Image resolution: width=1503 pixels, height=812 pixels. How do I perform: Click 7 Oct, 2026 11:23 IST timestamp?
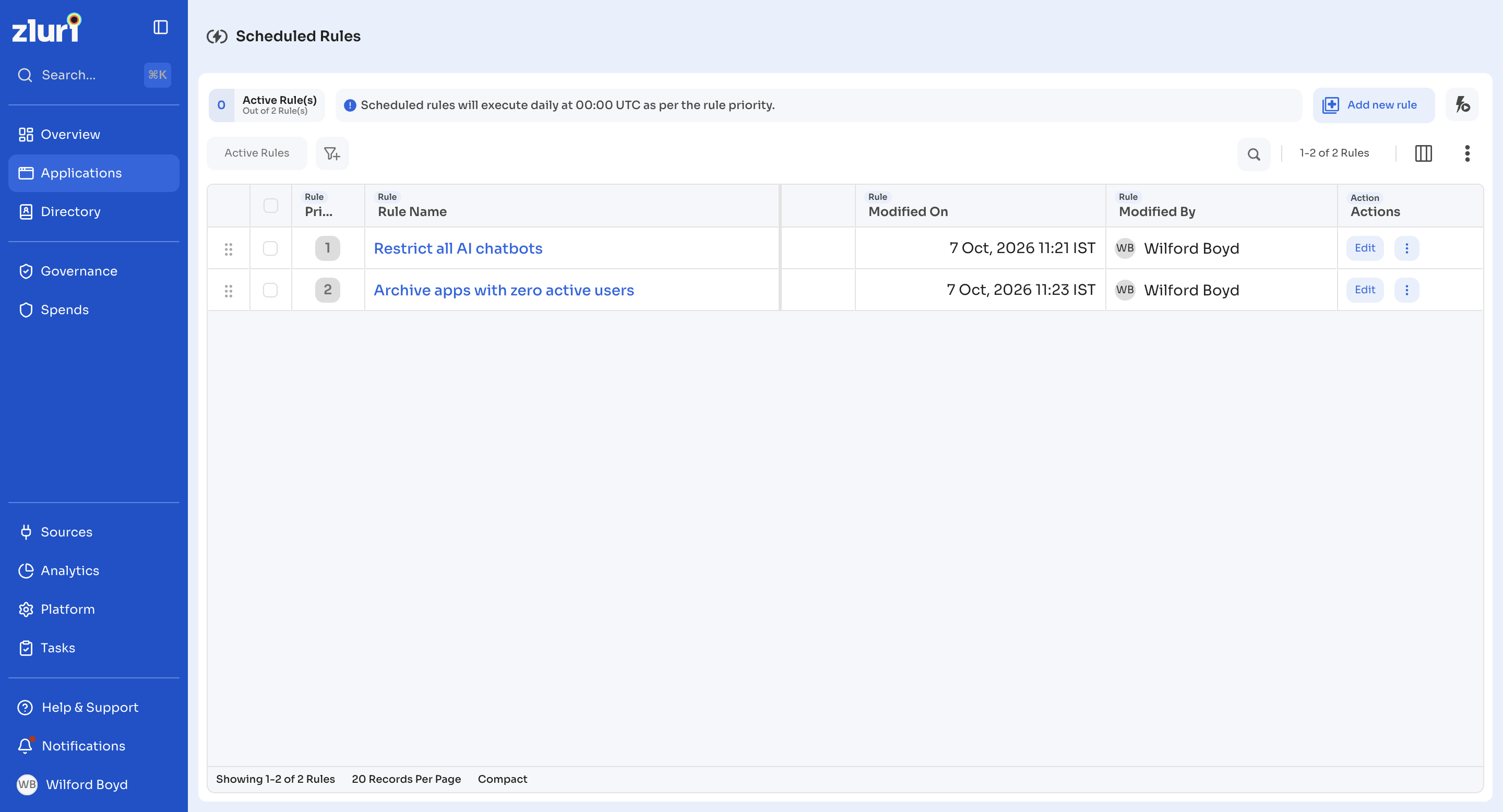point(1021,290)
